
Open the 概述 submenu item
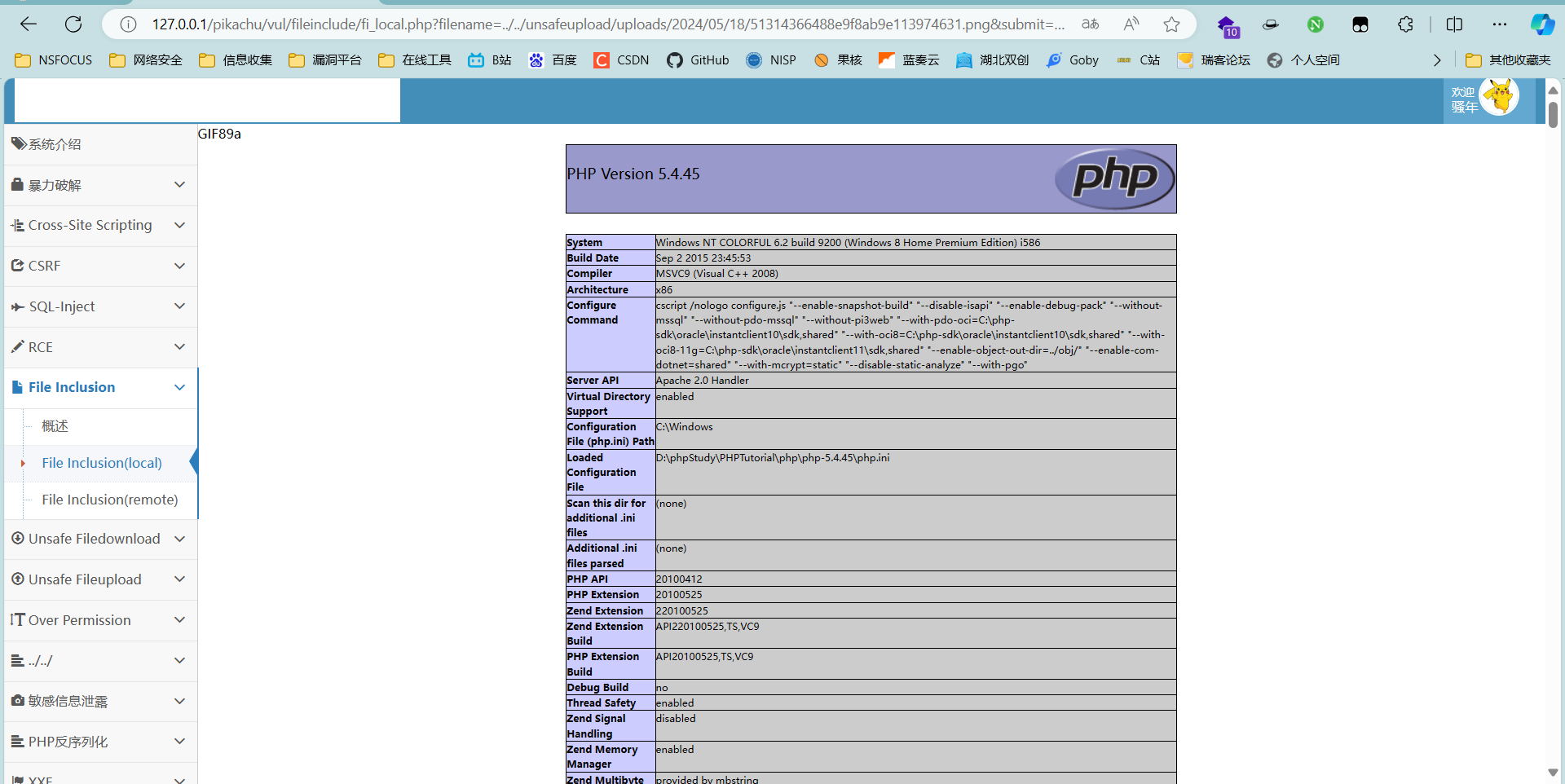[x=110, y=426]
